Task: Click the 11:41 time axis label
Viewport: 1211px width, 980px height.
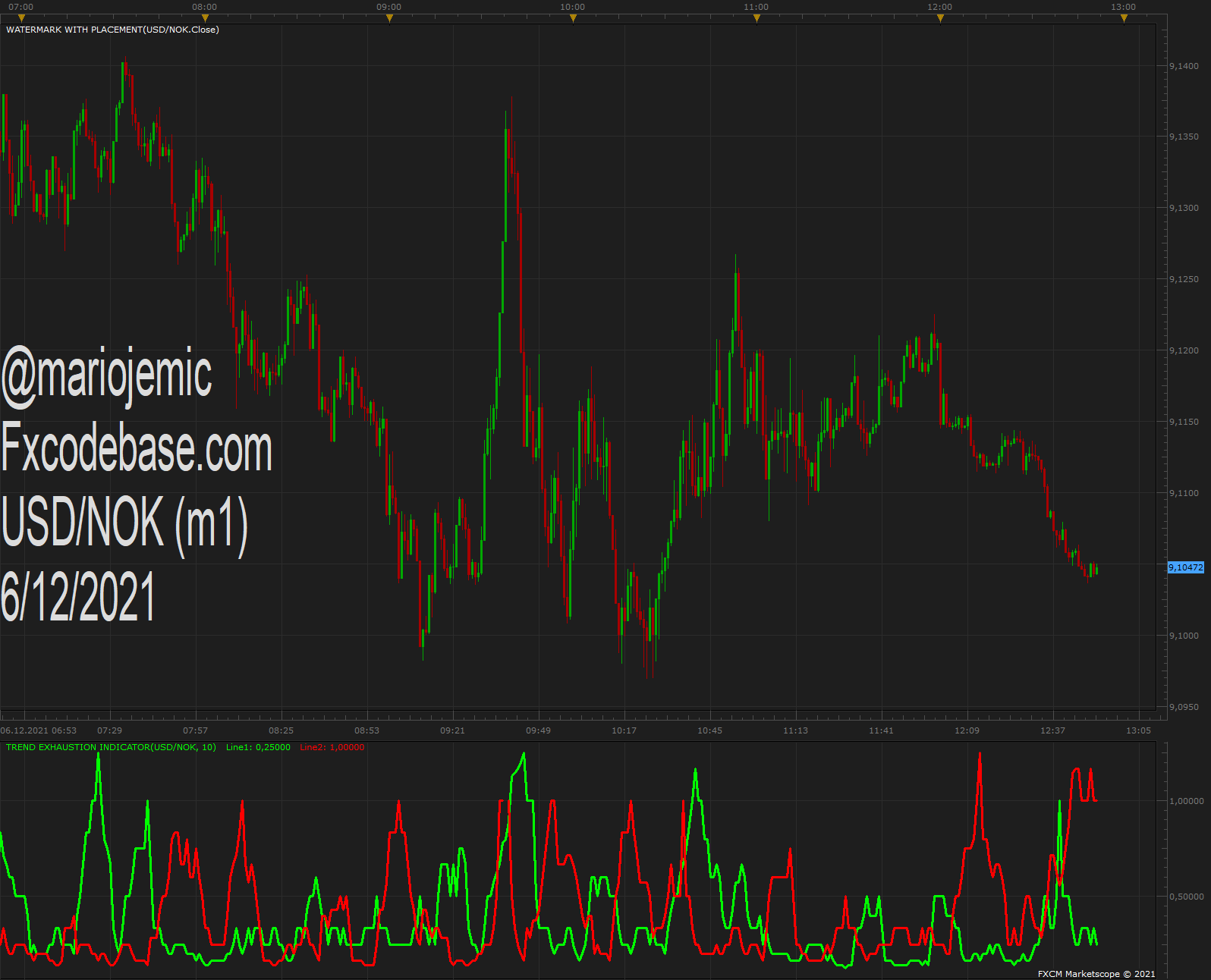Action: 881,730
